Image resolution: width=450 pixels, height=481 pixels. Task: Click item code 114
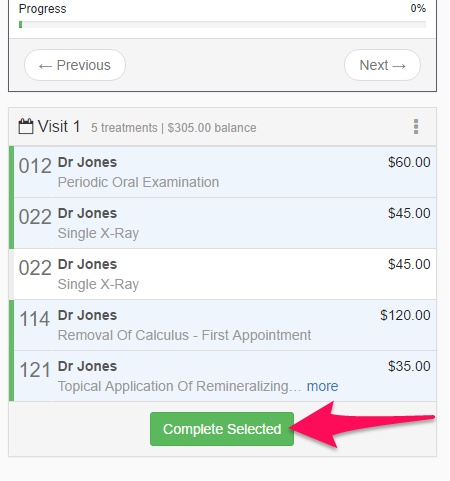pos(35,319)
